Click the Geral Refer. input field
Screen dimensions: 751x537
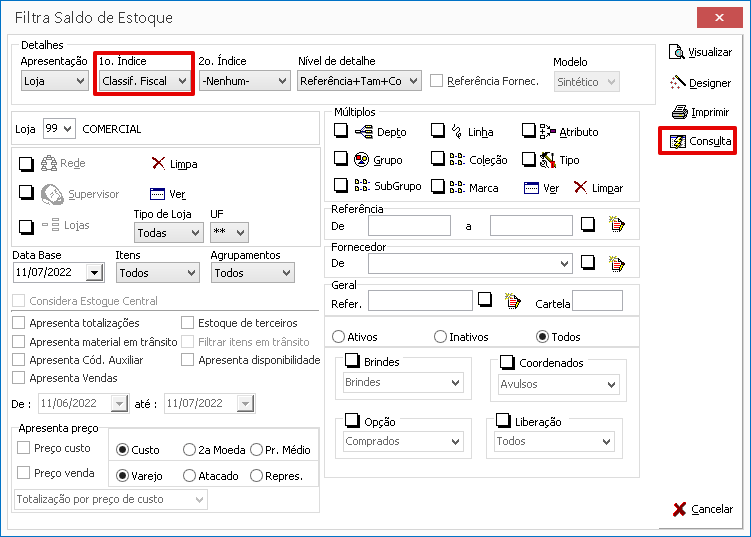click(x=421, y=301)
